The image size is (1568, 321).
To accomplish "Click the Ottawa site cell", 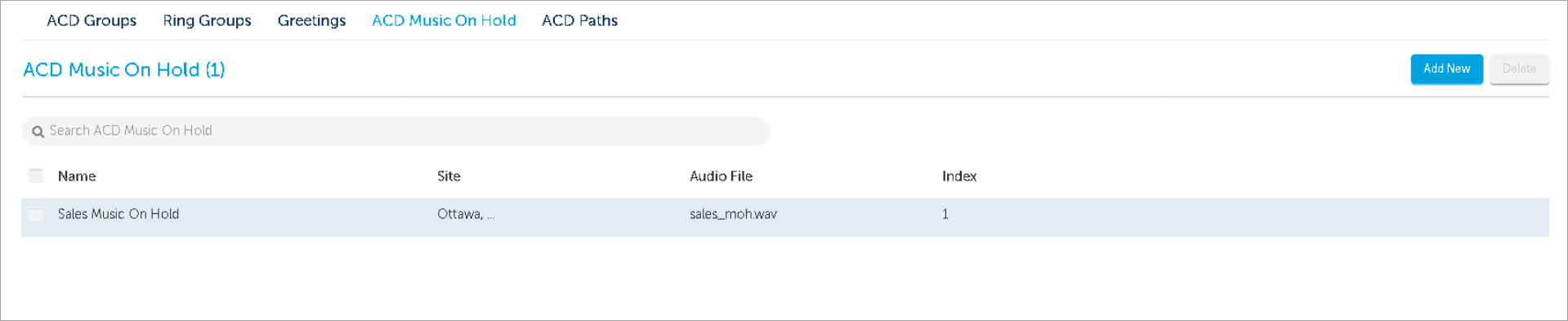I will [466, 214].
